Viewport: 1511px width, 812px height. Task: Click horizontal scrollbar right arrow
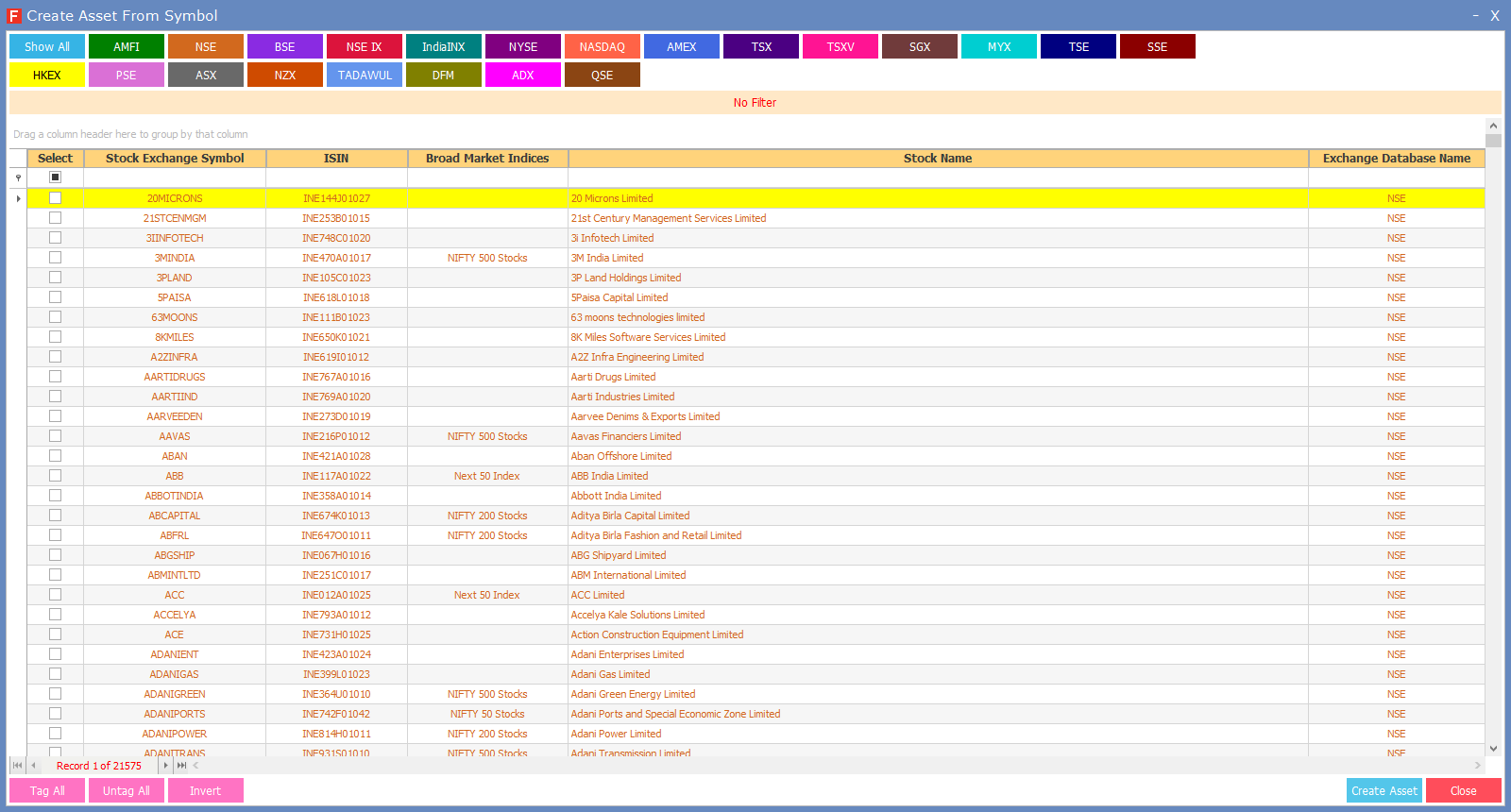1478,766
